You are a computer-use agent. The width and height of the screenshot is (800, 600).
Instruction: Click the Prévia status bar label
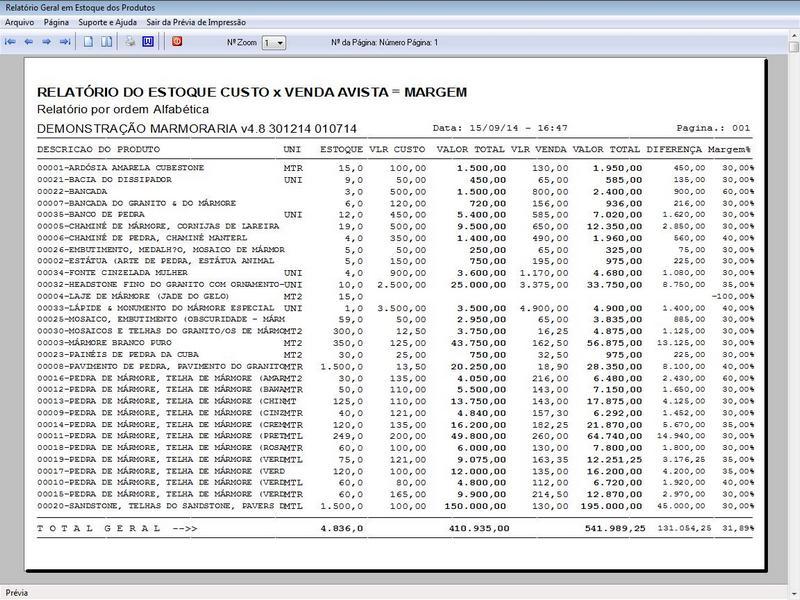click(x=16, y=589)
